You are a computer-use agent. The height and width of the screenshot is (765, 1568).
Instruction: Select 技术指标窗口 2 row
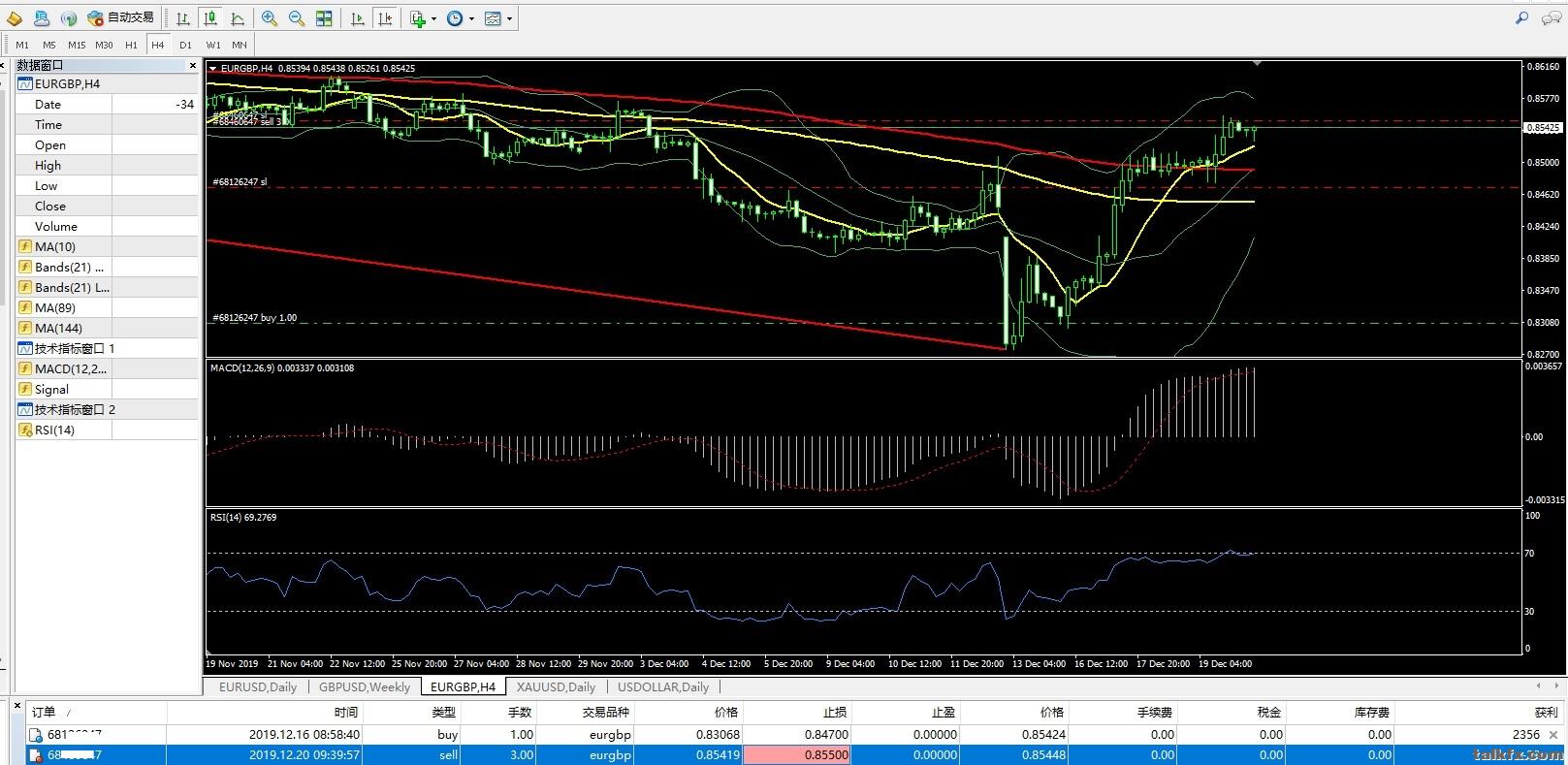pyautogui.click(x=107, y=409)
